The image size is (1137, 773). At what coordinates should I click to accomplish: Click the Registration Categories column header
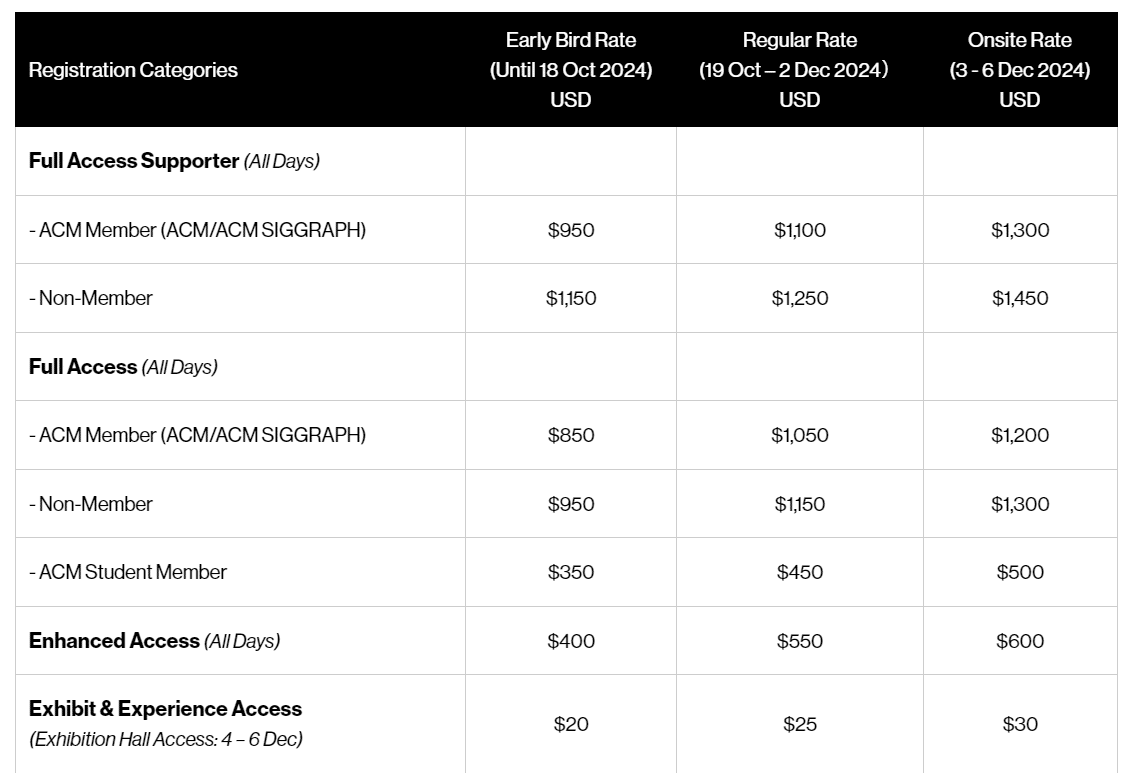click(x=133, y=70)
